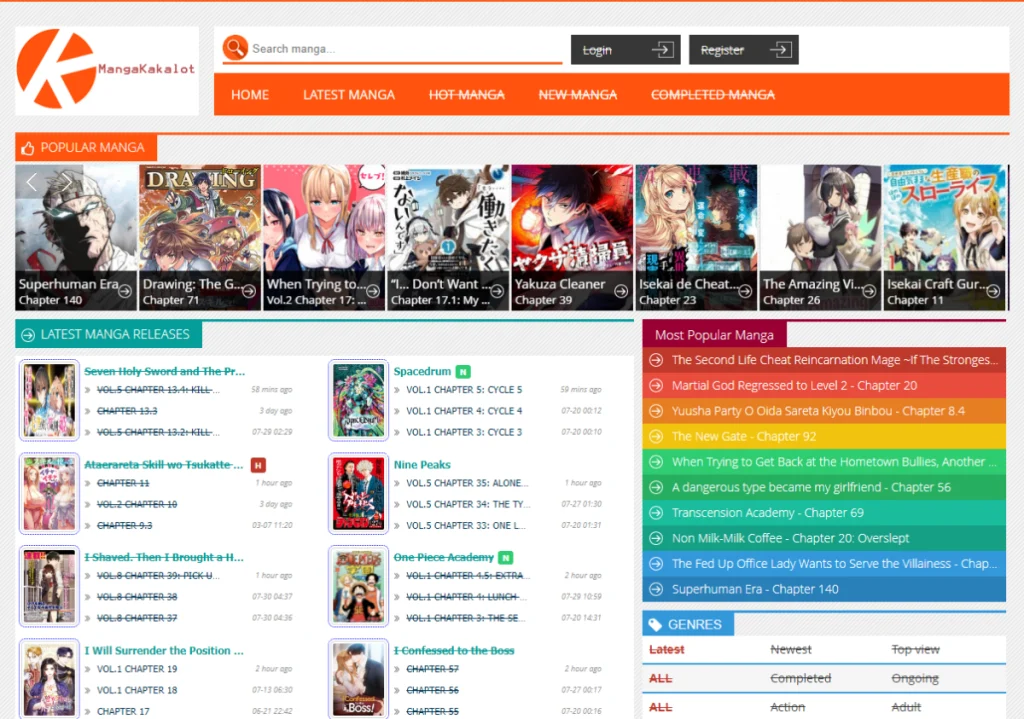Click the arrow icon on Login button
The height and width of the screenshot is (719, 1024).
point(662,50)
